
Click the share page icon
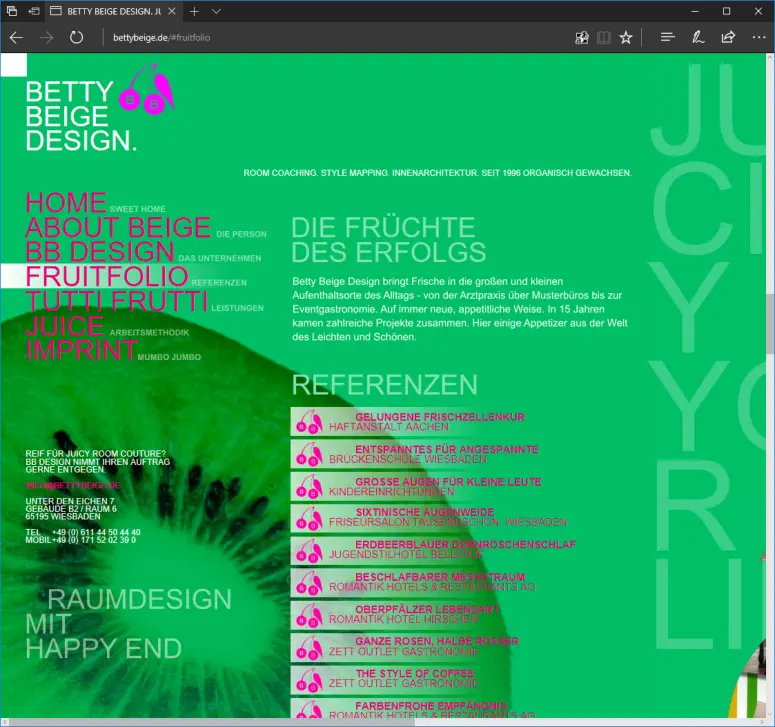click(728, 38)
